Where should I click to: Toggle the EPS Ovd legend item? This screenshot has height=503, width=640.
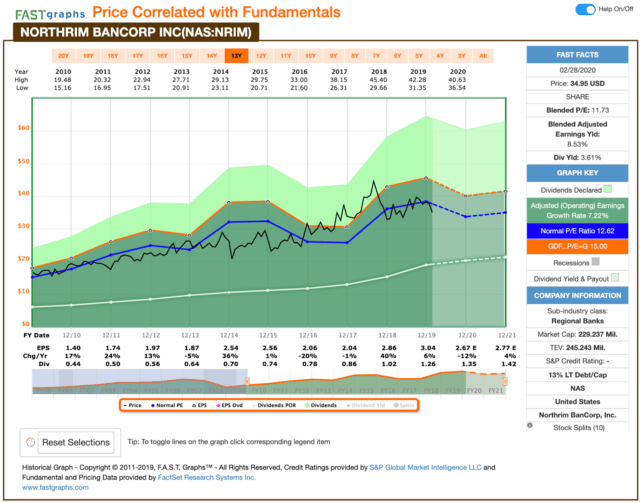[230, 405]
